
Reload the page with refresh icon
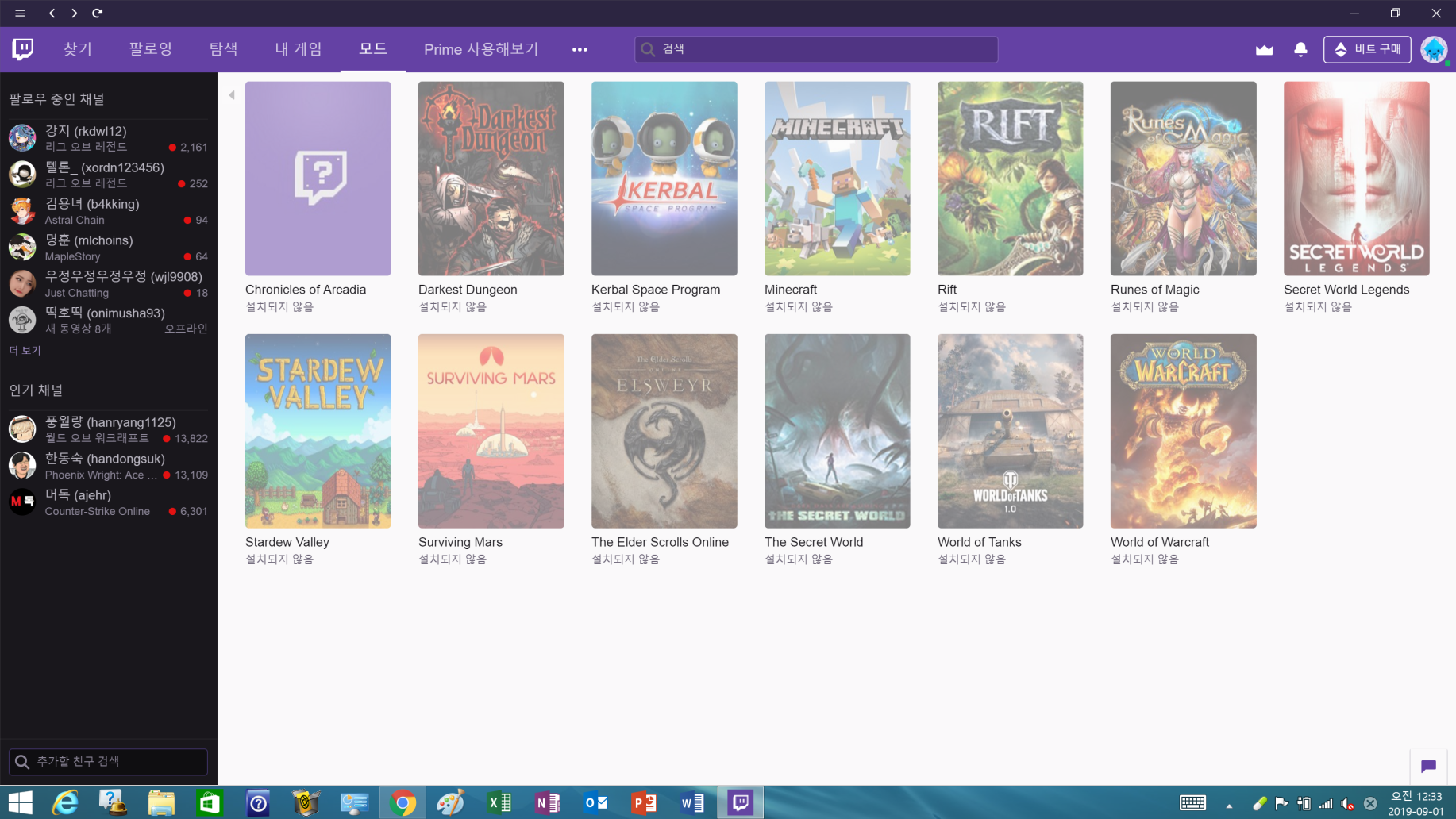click(98, 13)
